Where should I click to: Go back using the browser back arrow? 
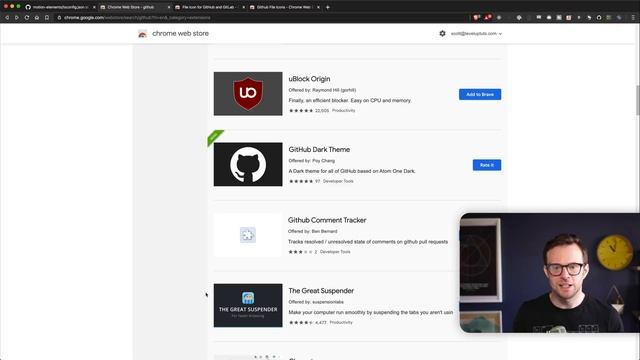point(7,18)
